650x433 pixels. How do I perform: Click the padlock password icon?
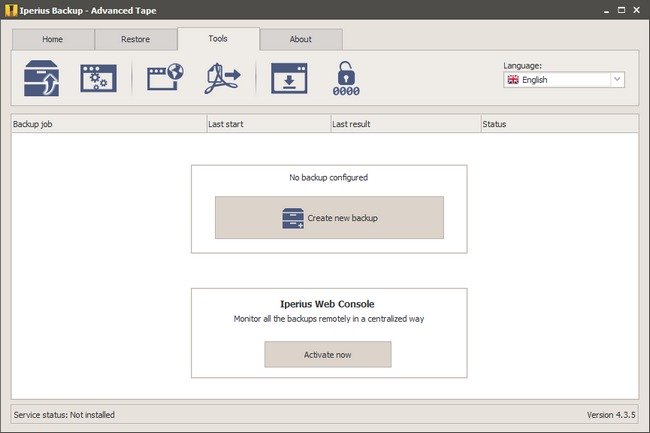[345, 78]
